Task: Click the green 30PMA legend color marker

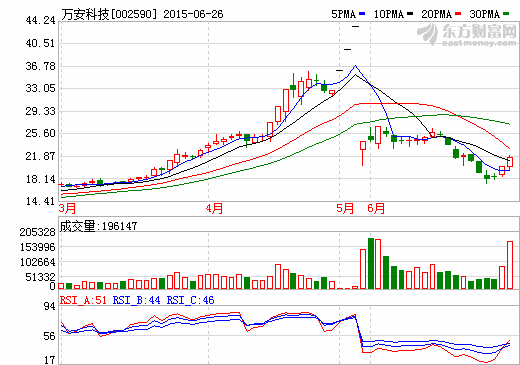Action: tap(506, 14)
